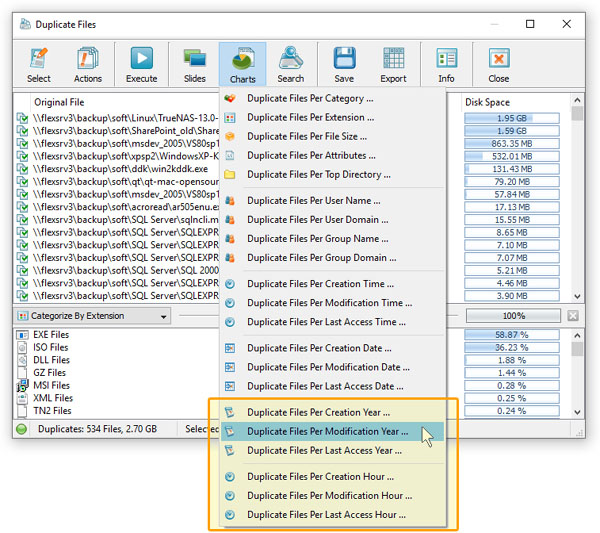Open the Categorize By Extension dropdown
This screenshot has height=533, width=600.
pos(93,316)
